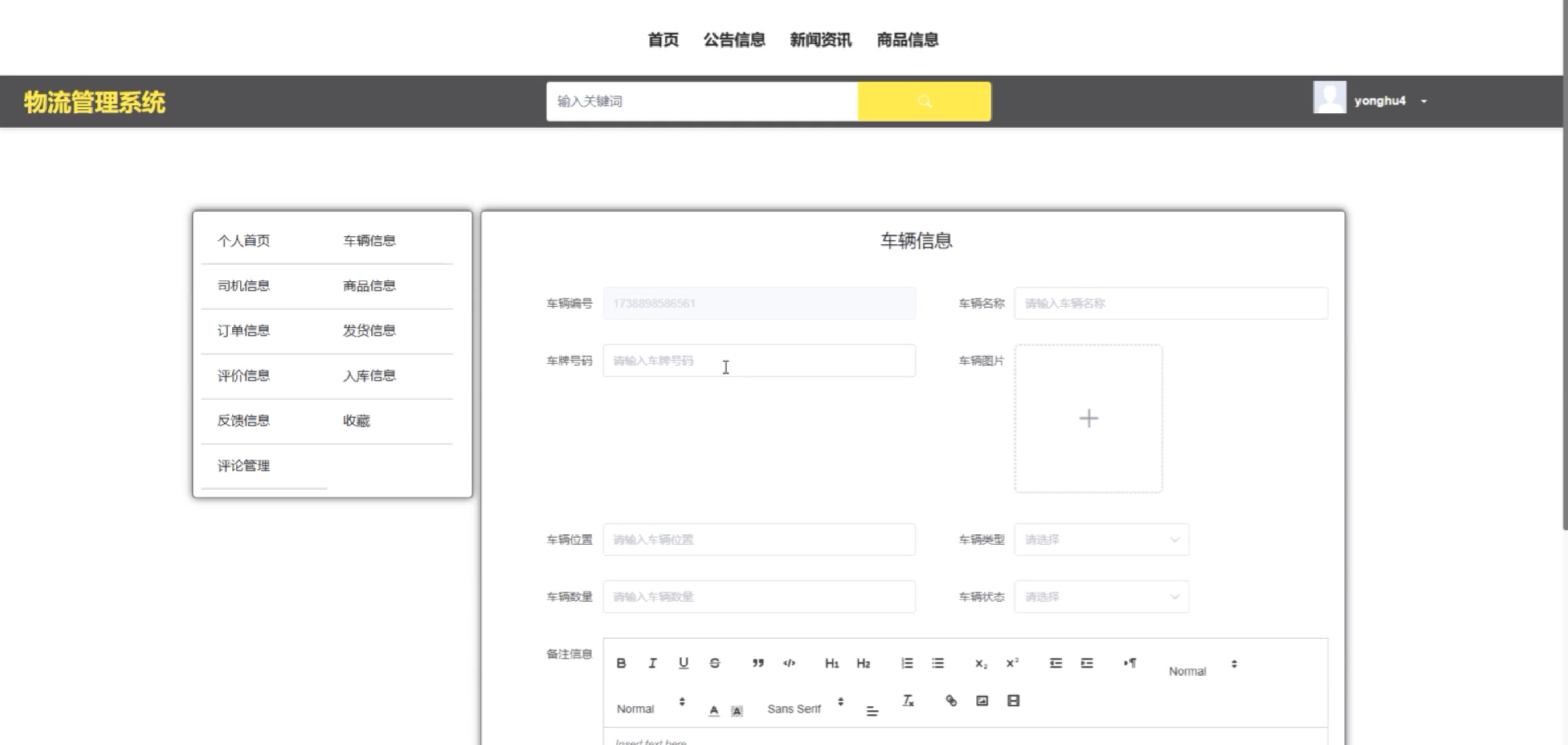The width and height of the screenshot is (1568, 745).
Task: Open the 公告信息 navigation tab
Action: tap(734, 40)
